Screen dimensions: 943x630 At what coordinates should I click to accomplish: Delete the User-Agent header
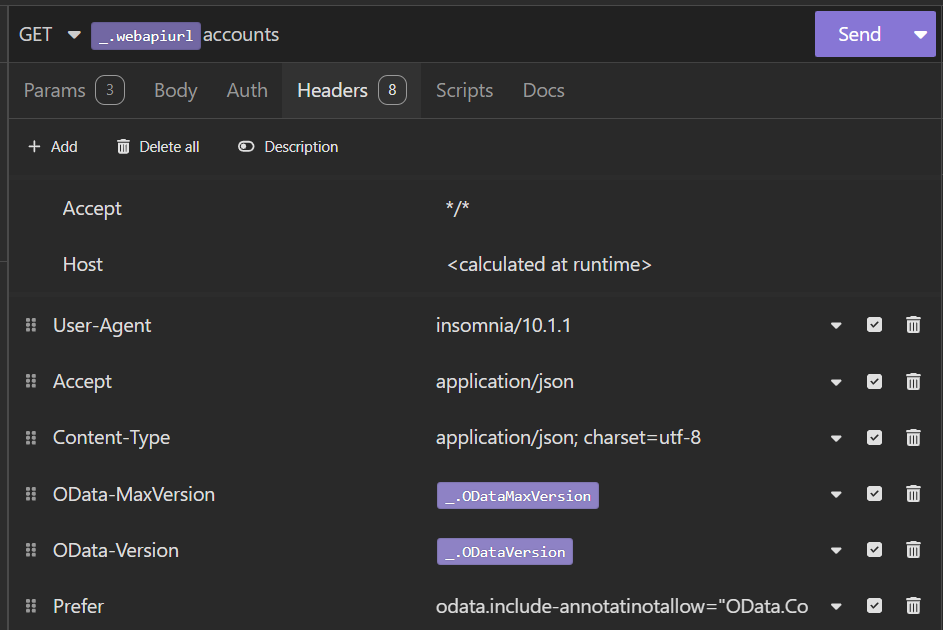(913, 325)
